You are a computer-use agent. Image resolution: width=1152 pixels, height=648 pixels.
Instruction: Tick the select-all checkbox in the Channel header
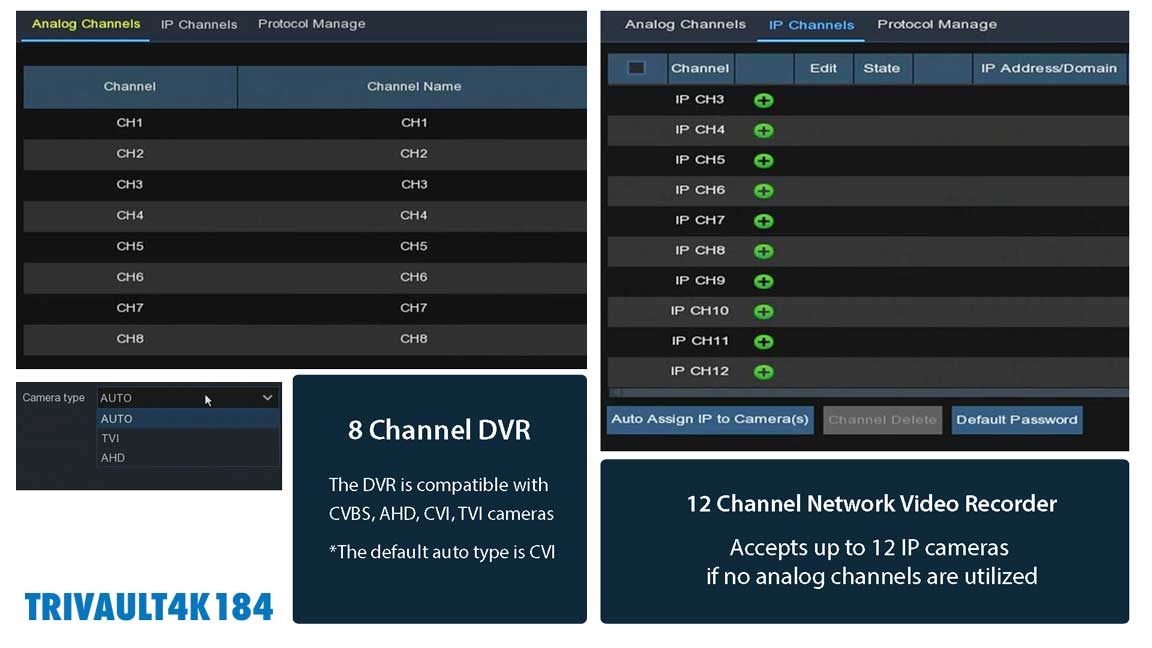click(636, 68)
